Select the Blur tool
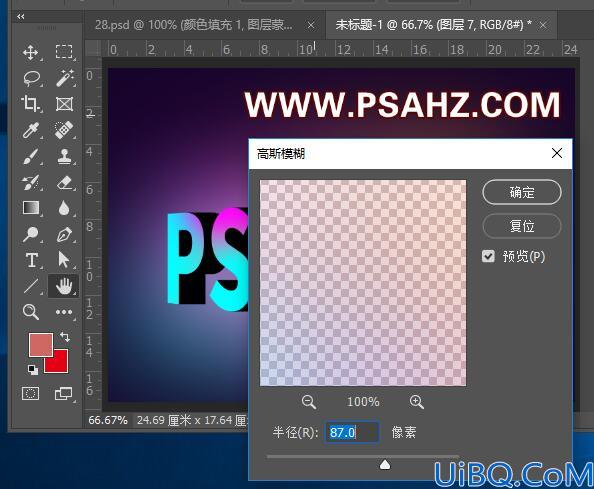Viewport: 594px width, 489px height. coord(64,208)
